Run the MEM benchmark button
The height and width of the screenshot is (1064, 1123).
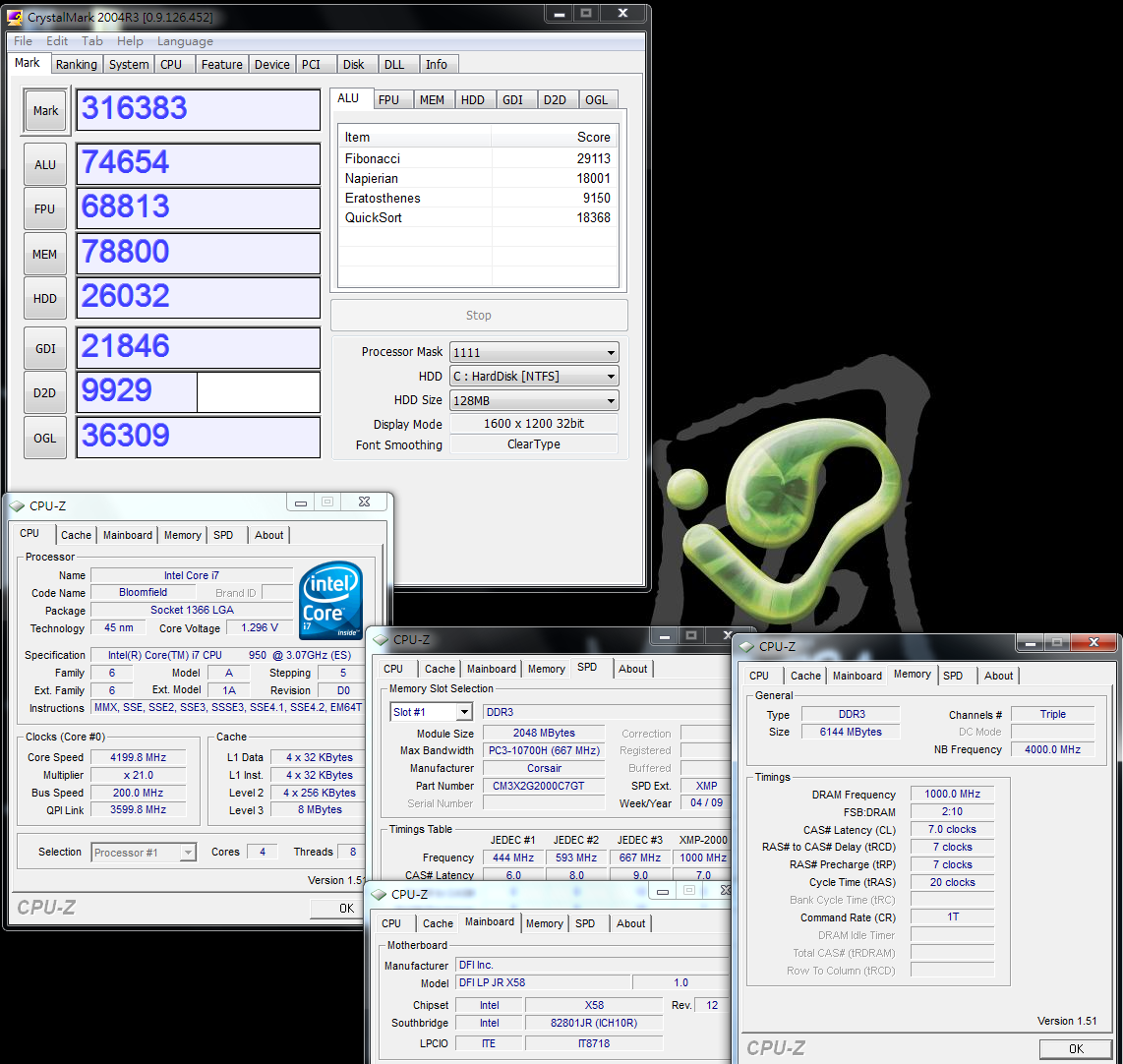click(x=45, y=254)
